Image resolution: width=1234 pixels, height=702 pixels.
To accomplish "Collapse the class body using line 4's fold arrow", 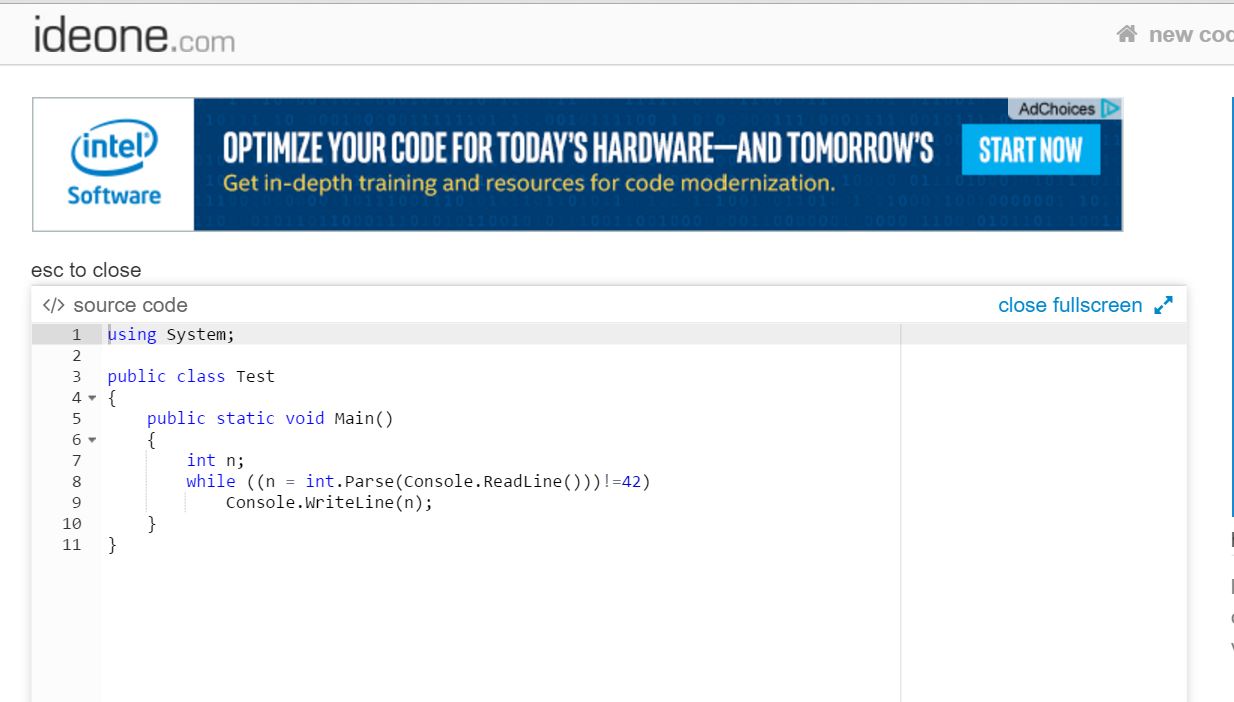I will click(x=91, y=397).
